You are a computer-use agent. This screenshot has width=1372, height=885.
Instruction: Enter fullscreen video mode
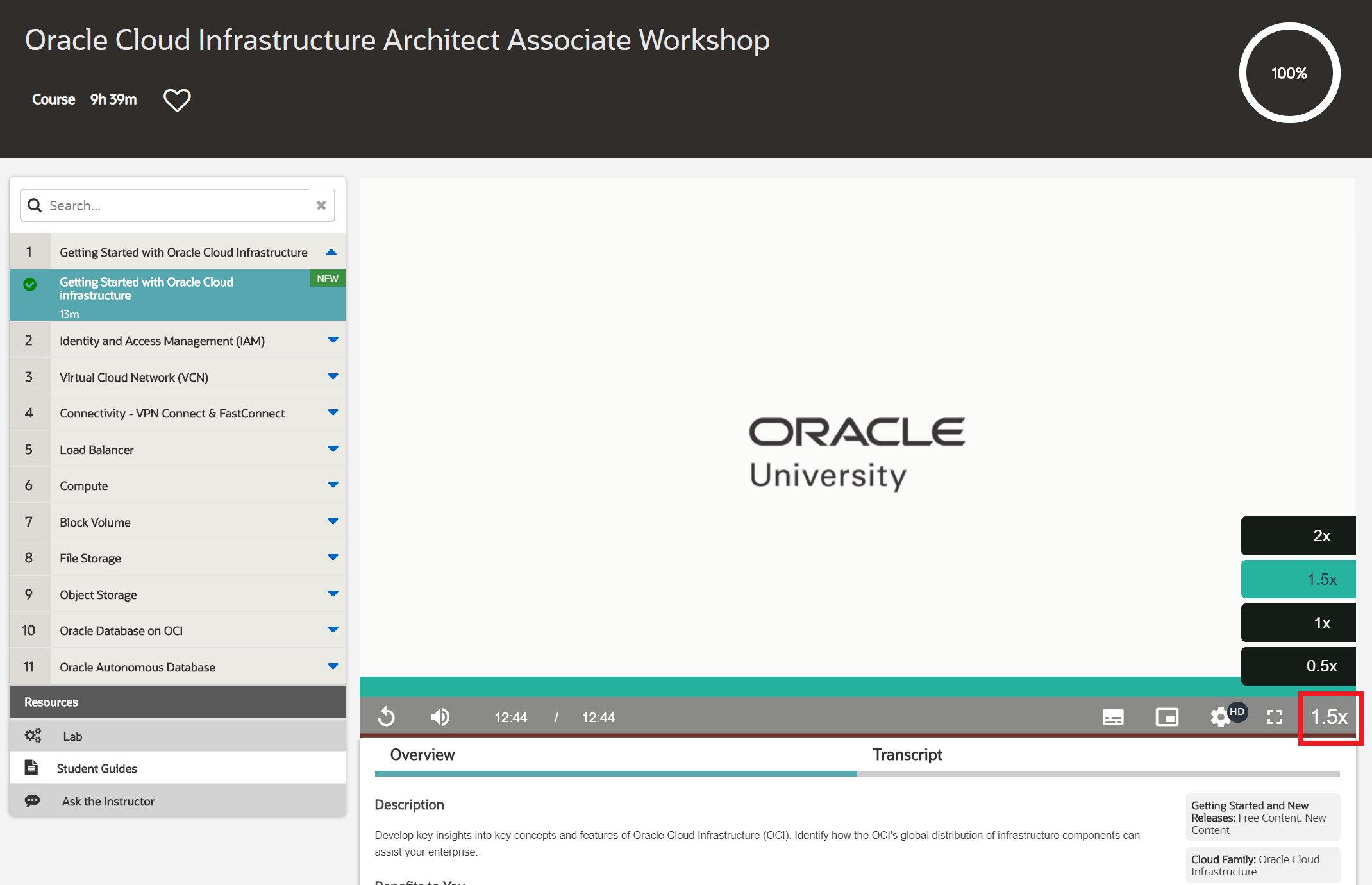1275,717
